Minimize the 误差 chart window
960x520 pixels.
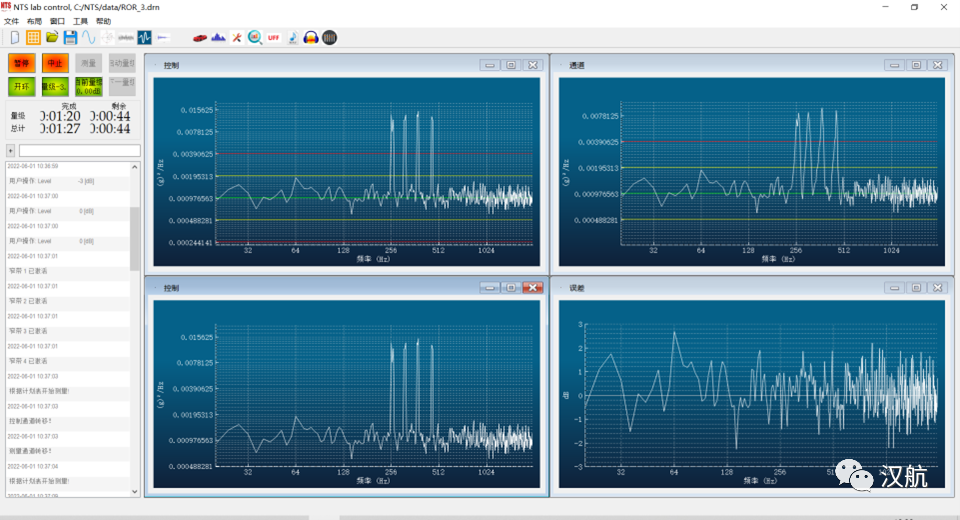point(894,288)
